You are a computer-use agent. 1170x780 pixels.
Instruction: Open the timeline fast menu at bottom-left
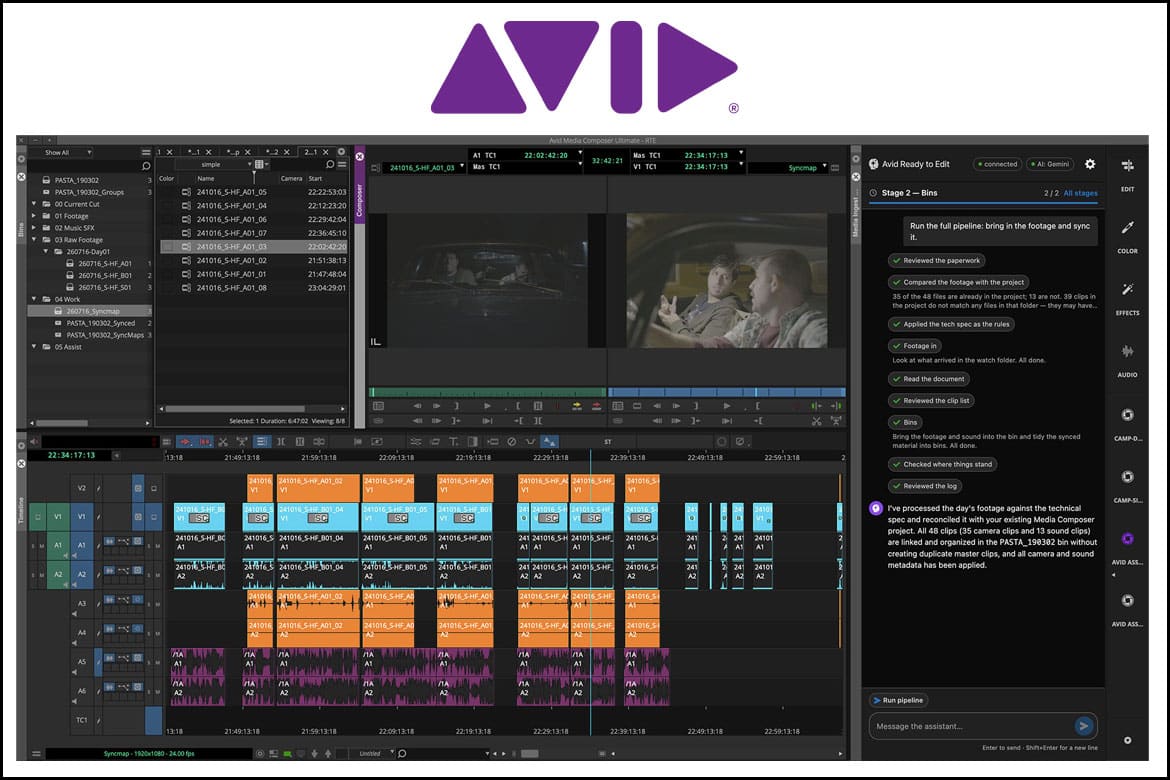pos(36,754)
